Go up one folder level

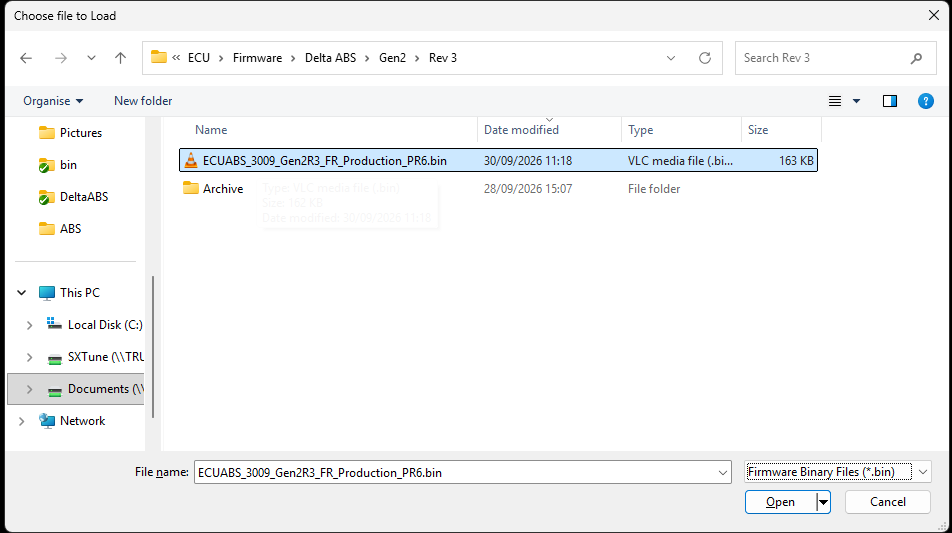(120, 58)
